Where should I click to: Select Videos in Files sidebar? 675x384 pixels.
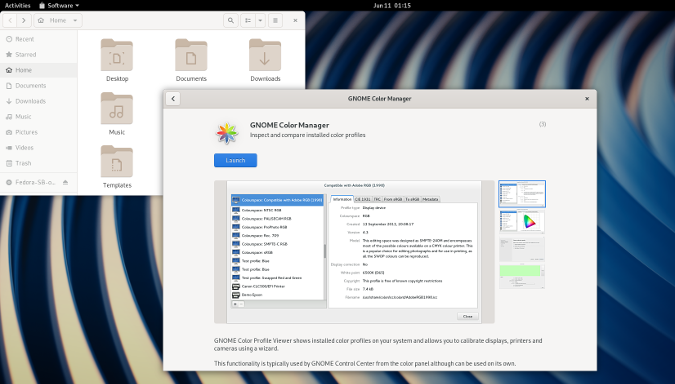(38, 148)
